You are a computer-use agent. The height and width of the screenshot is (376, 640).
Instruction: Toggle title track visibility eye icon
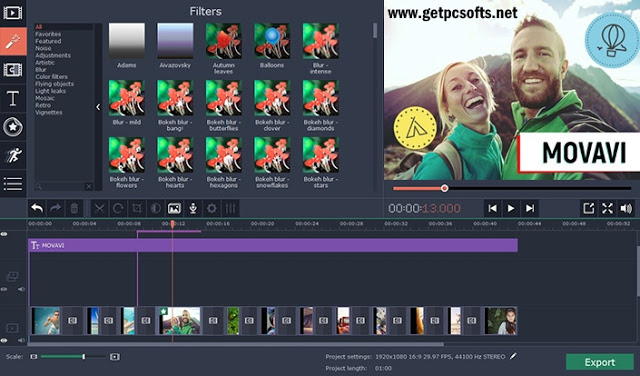[4, 234]
